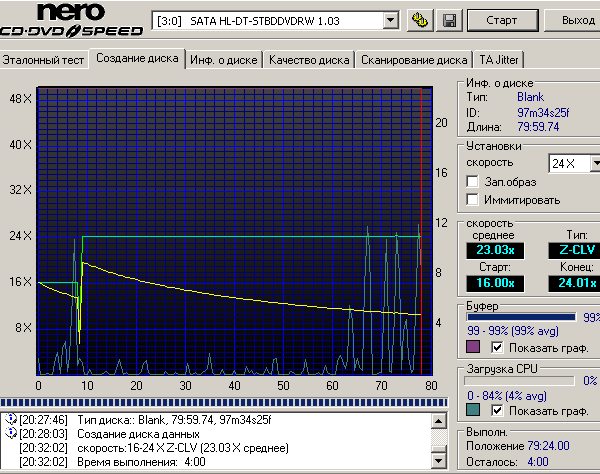
Task: Select log line 'Время выполнения: 4:00'
Action: click(141, 462)
